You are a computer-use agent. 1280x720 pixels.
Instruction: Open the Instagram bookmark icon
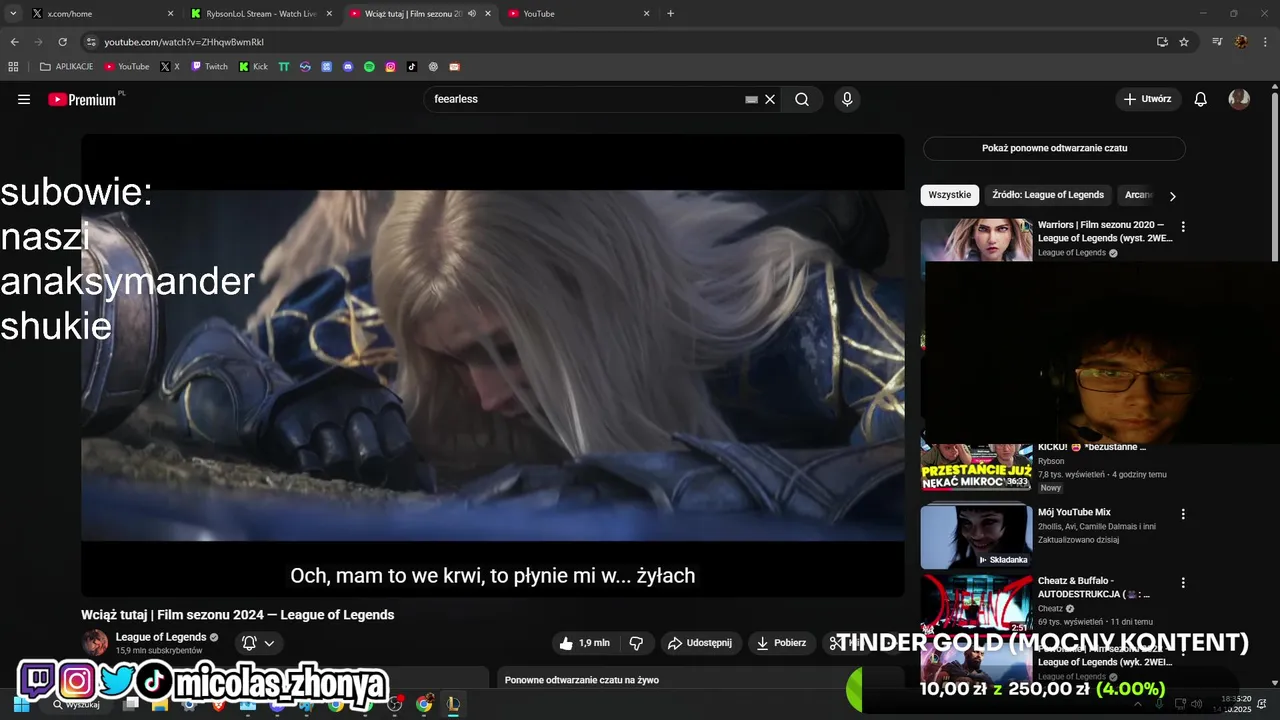pyautogui.click(x=390, y=67)
